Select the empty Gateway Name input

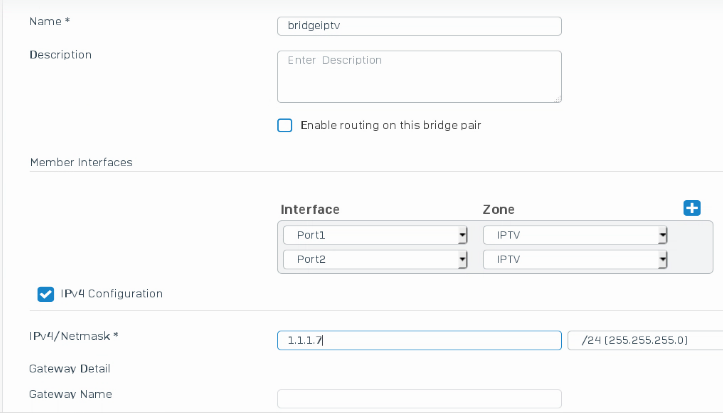(419, 399)
